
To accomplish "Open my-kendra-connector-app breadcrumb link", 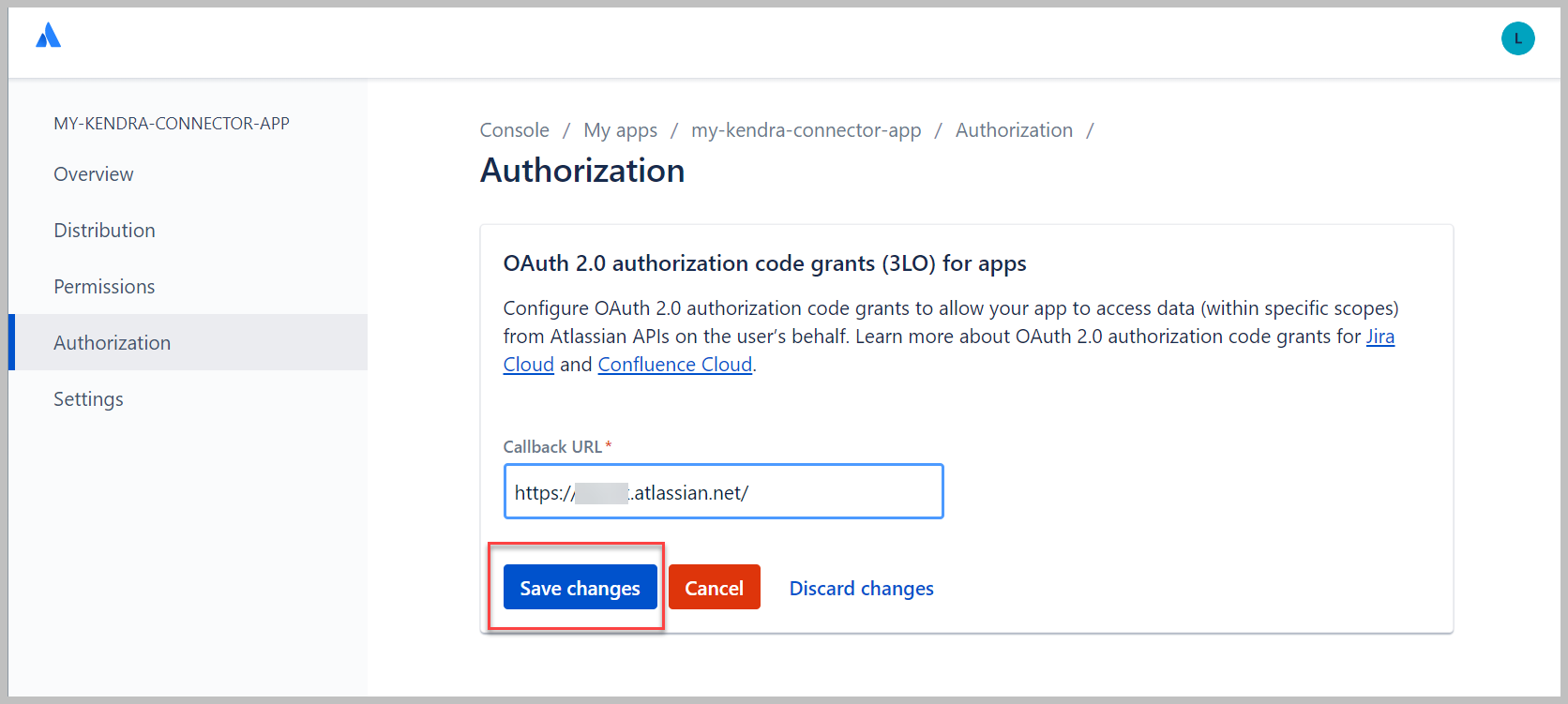I will pos(807,130).
